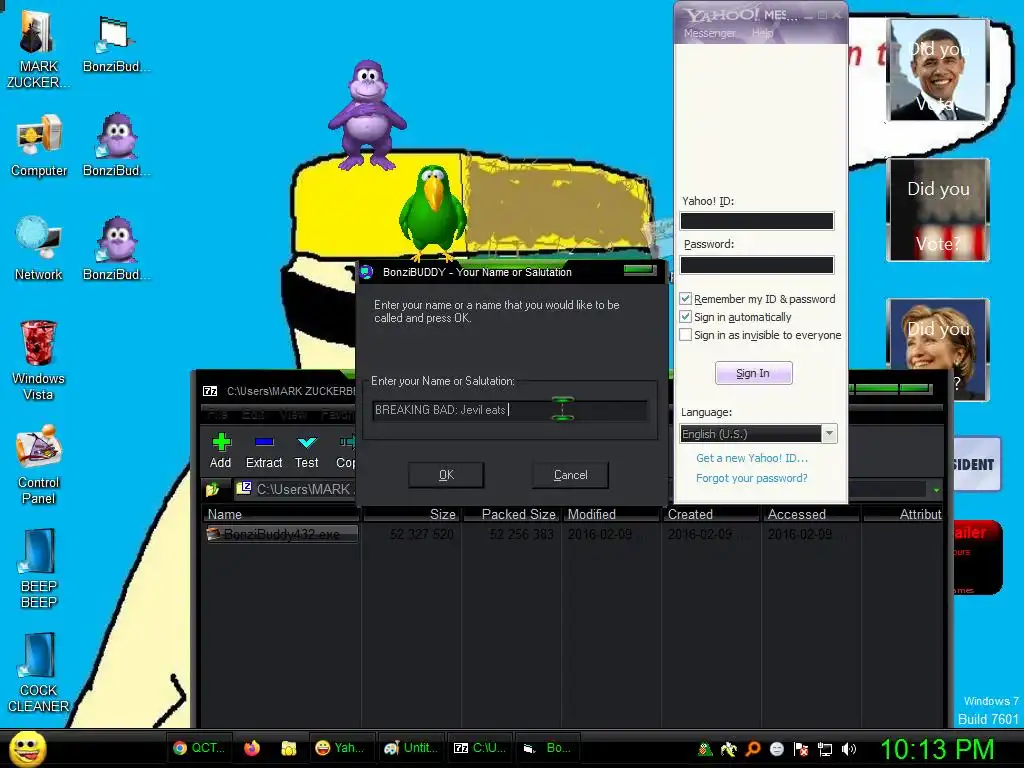Sort by Size column in 7-Zip
The height and width of the screenshot is (768, 1024).
pos(411,515)
